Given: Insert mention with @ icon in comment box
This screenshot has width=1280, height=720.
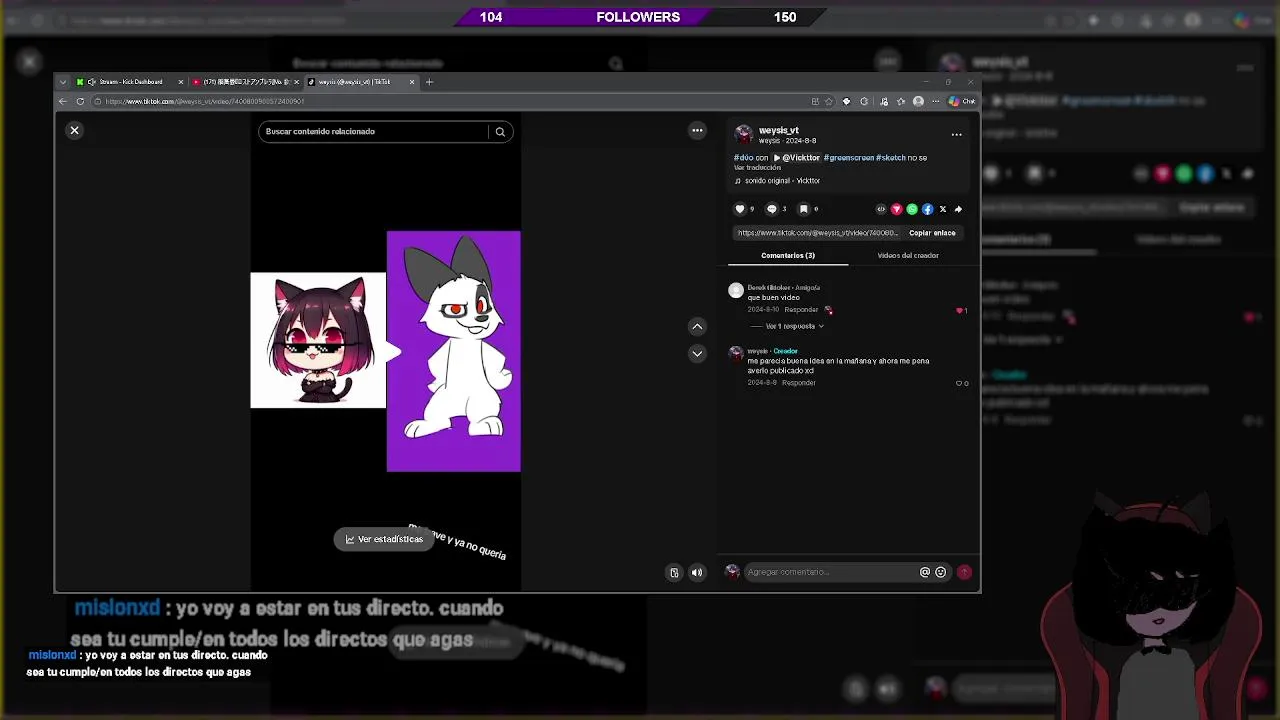Looking at the screenshot, I should 925,572.
